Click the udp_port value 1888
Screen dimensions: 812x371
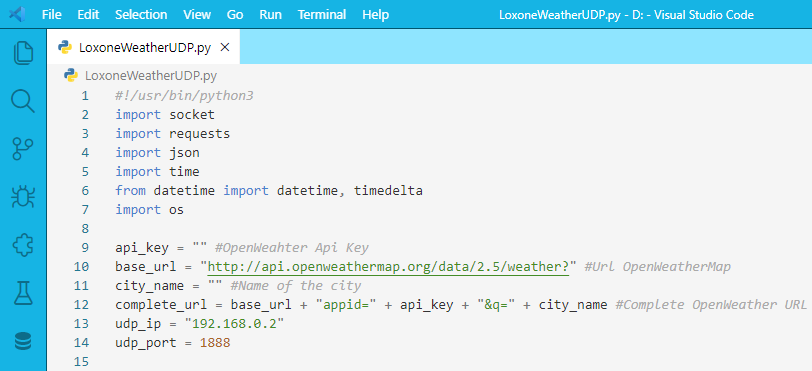(215, 343)
